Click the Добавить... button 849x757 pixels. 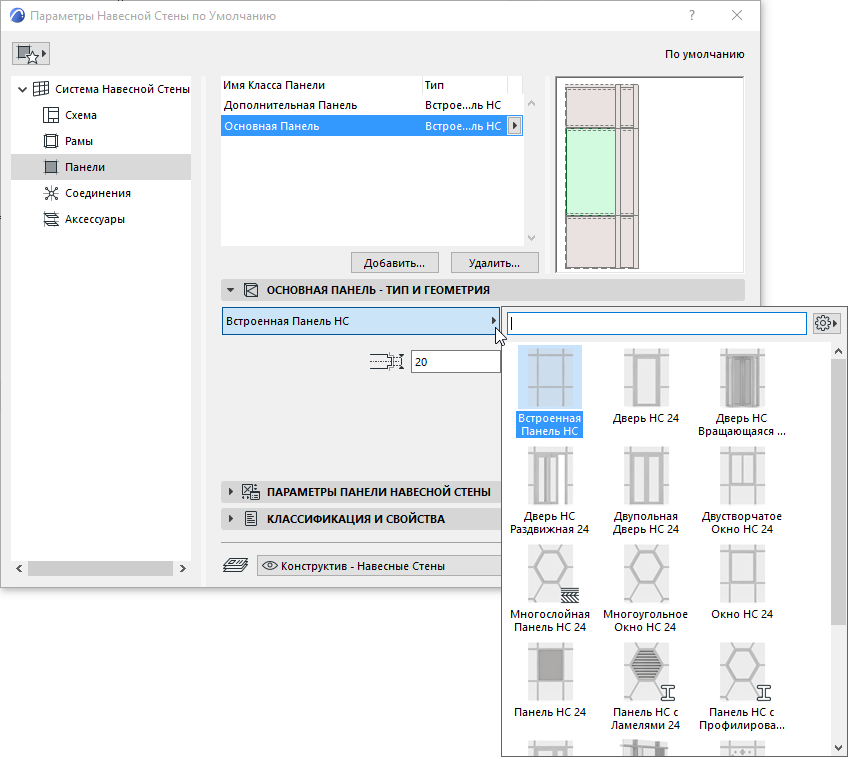(x=394, y=263)
